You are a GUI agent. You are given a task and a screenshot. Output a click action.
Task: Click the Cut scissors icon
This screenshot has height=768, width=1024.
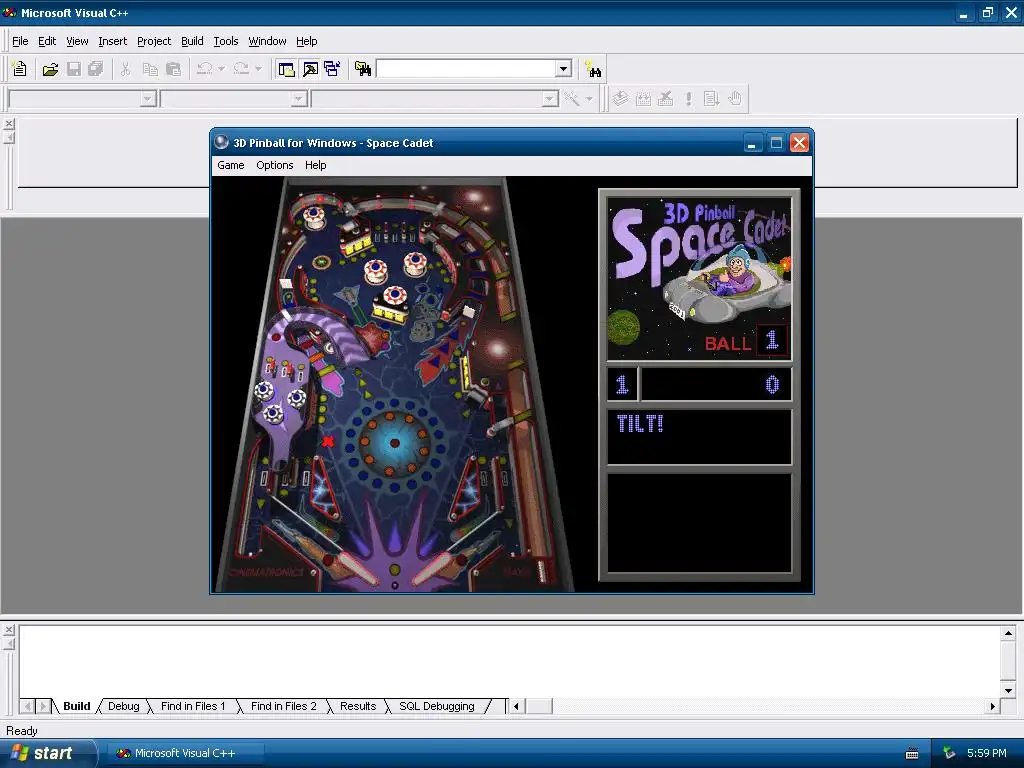[x=125, y=69]
